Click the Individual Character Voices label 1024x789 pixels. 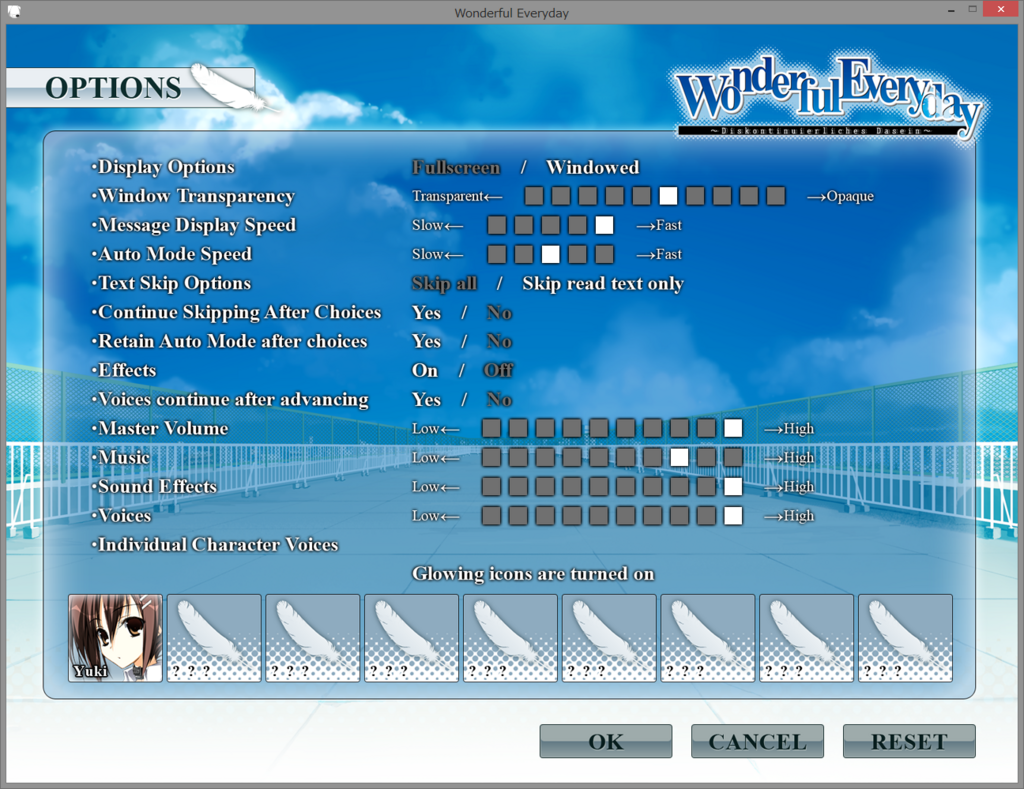215,545
